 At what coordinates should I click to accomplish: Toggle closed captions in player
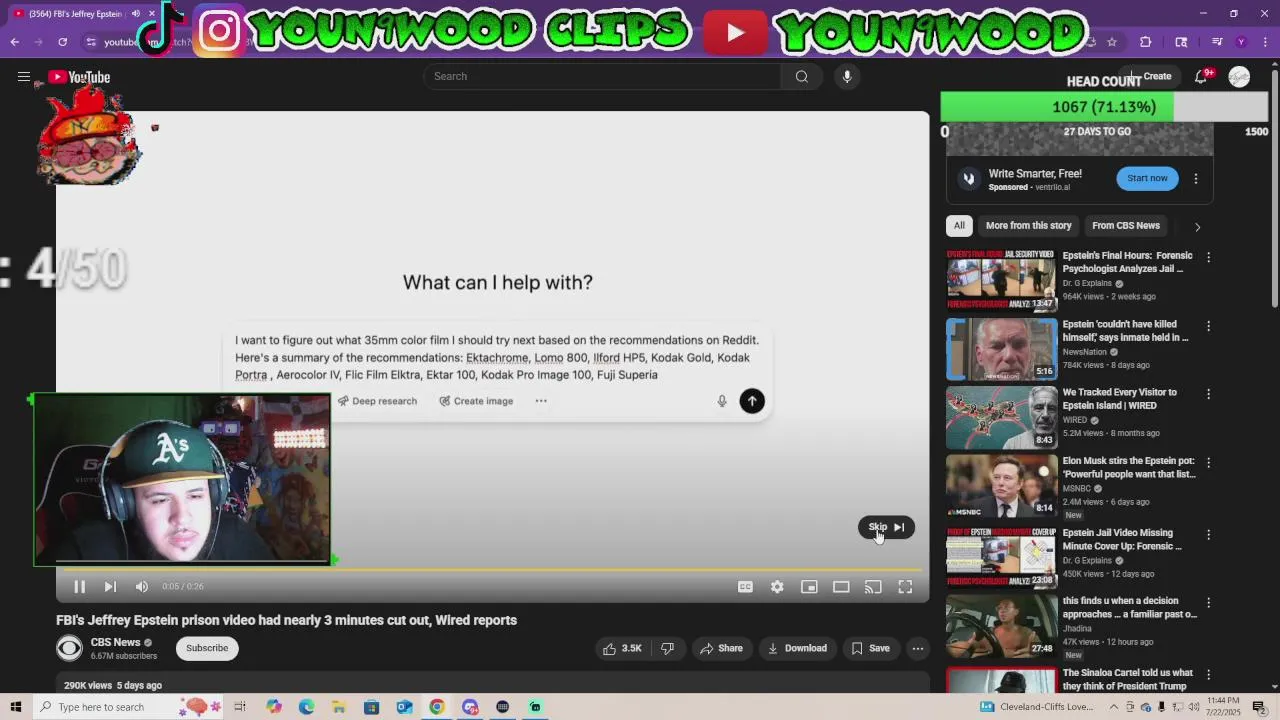[x=745, y=587]
